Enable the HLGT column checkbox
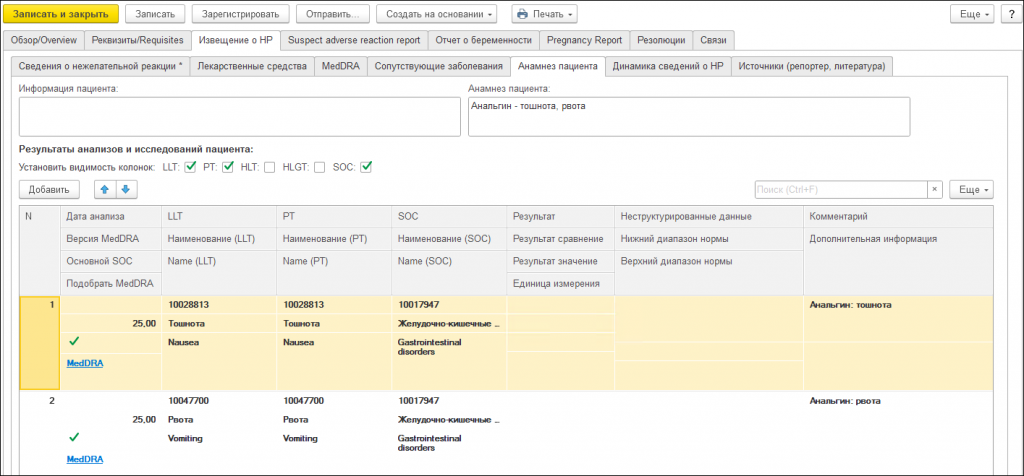The height and width of the screenshot is (476, 1024). click(319, 167)
